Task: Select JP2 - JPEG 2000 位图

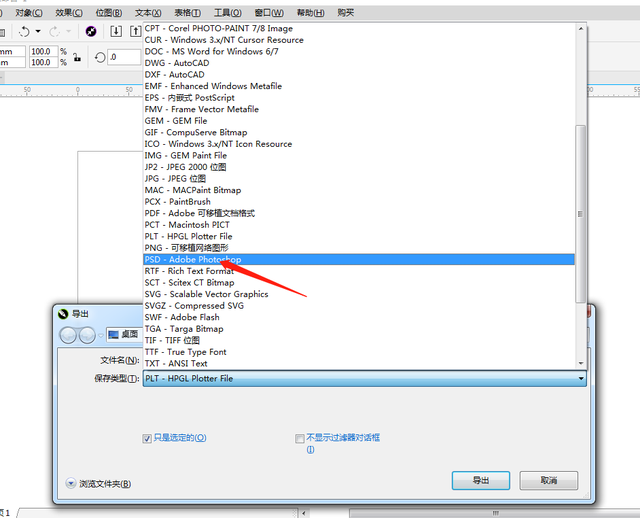Action: click(359, 167)
